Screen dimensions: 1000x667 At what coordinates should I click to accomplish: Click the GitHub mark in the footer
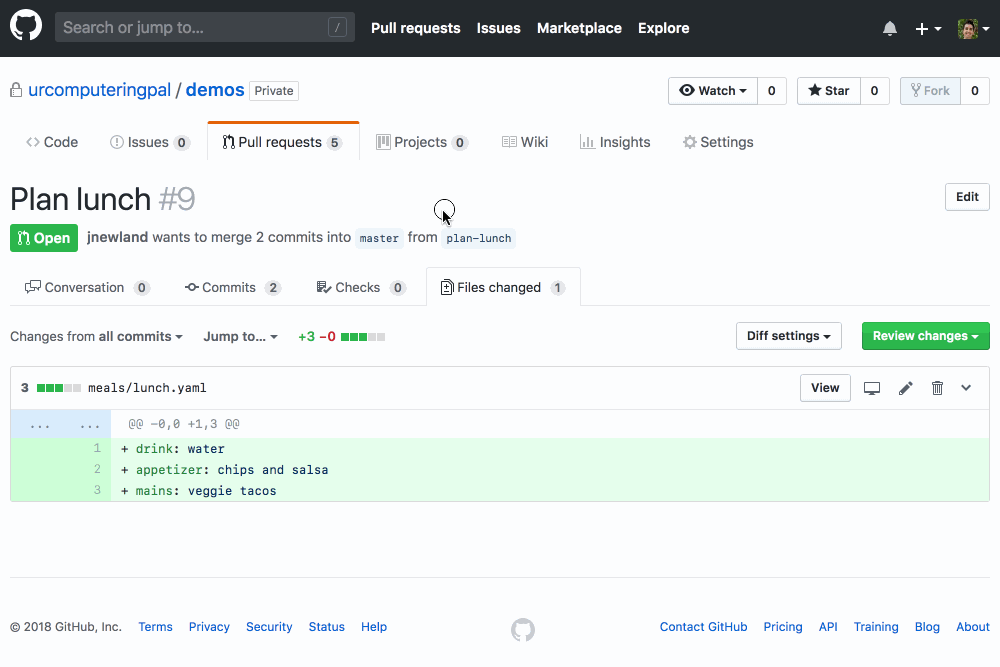[522, 629]
